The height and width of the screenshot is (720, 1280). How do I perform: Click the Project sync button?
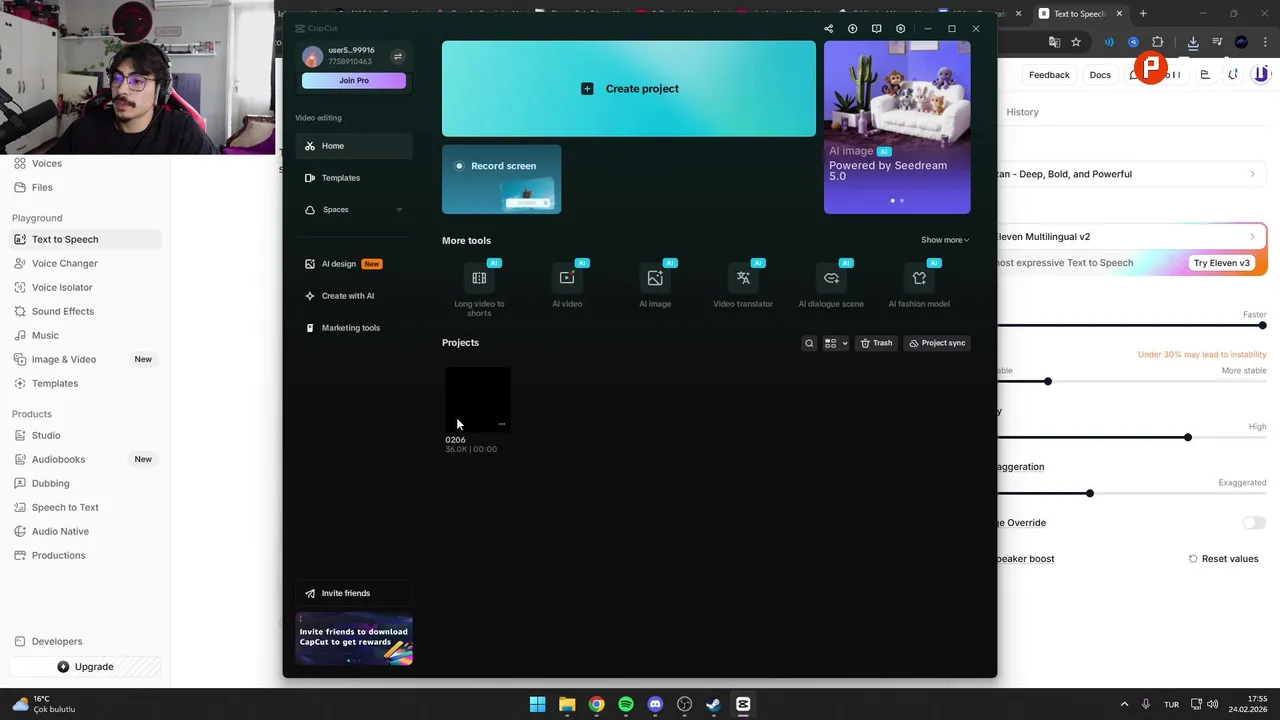pos(937,343)
